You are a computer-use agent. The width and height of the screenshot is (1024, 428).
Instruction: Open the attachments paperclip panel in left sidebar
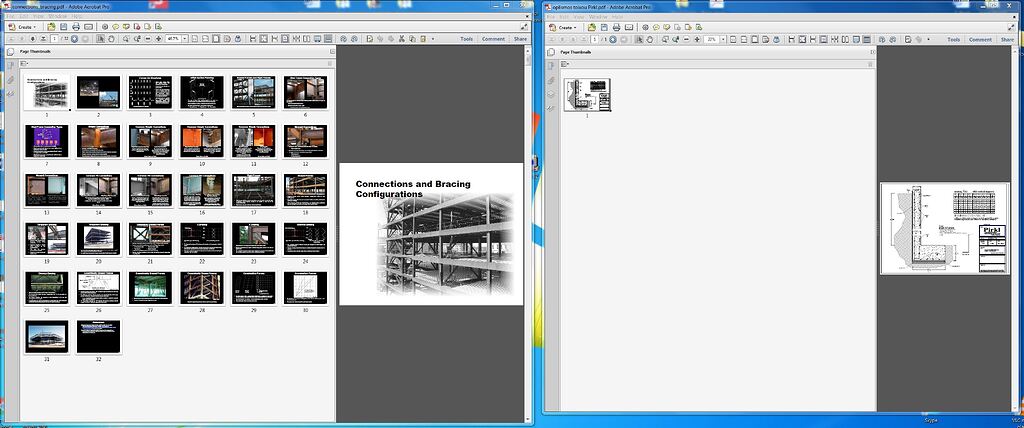point(10,79)
